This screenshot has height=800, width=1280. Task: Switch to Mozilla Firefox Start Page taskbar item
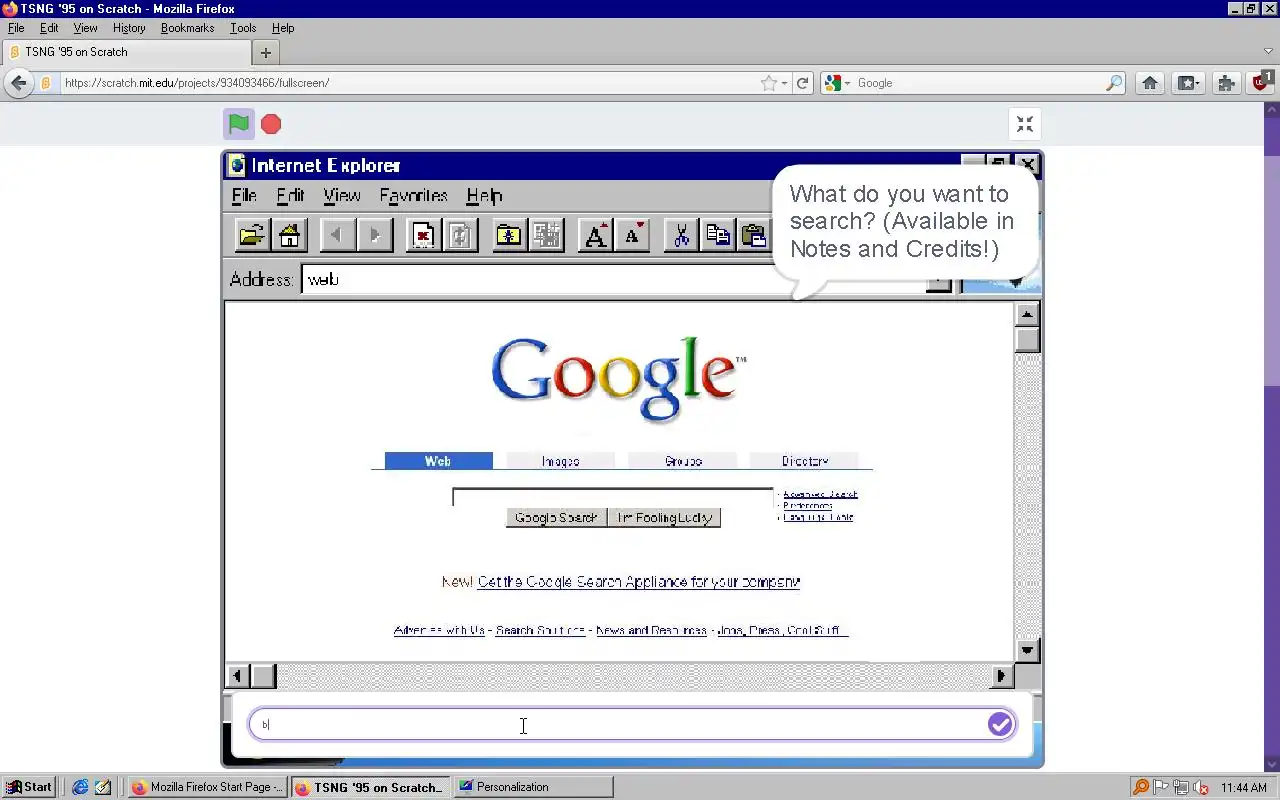tap(208, 787)
